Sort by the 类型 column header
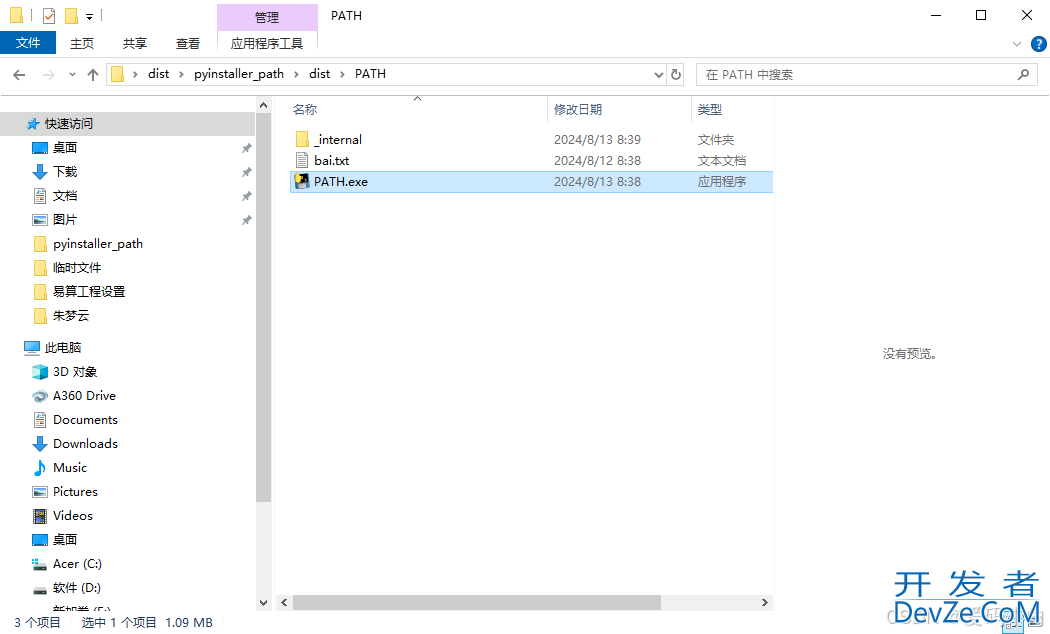The image size is (1050, 634). coord(710,110)
